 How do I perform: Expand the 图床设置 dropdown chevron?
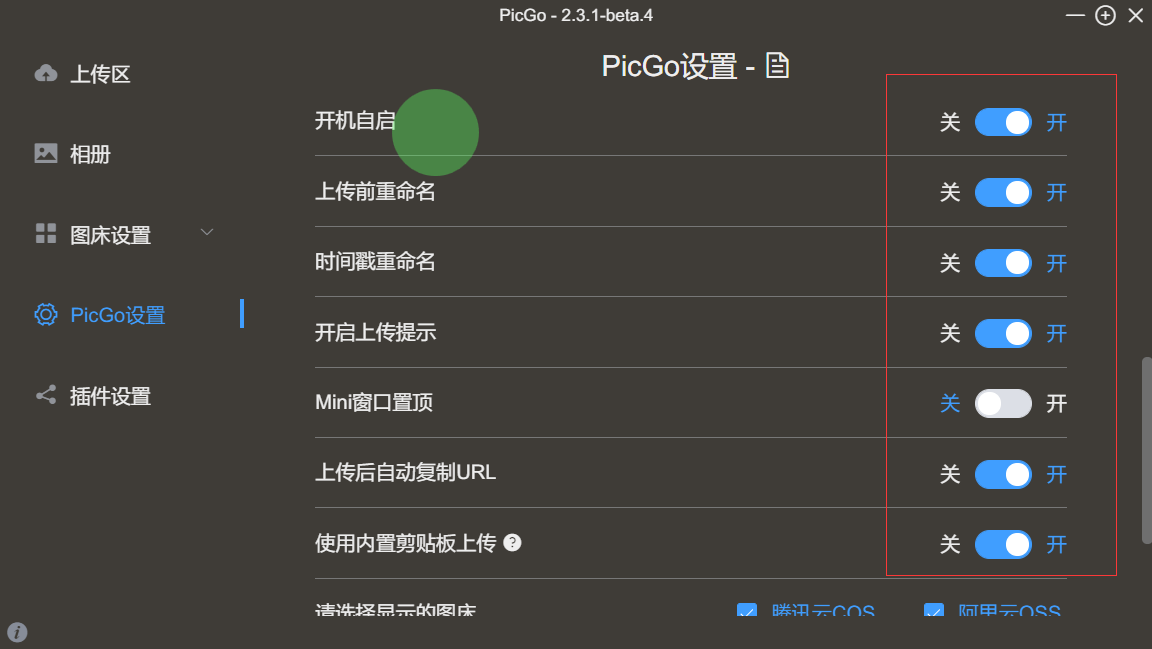207,232
